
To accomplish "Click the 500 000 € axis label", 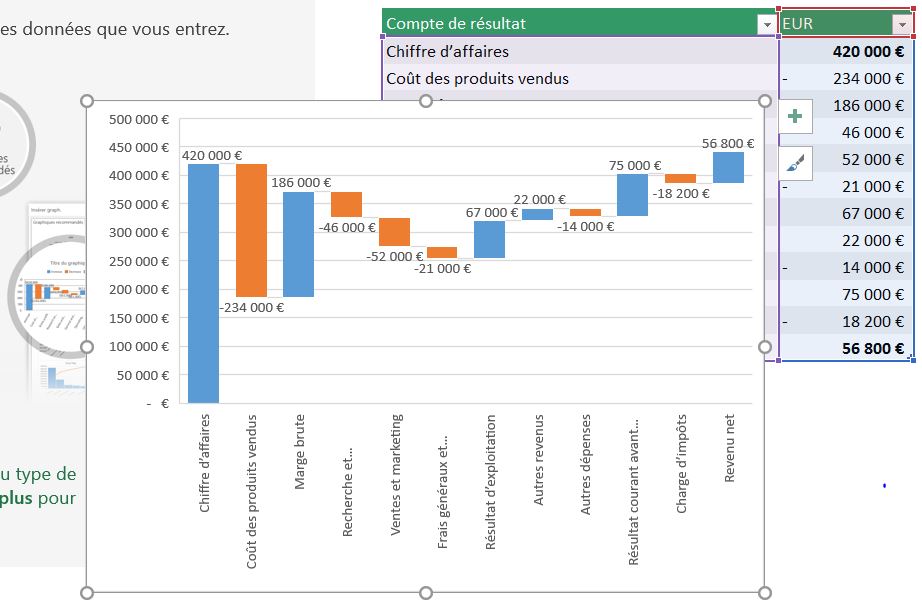I will pyautogui.click(x=139, y=120).
